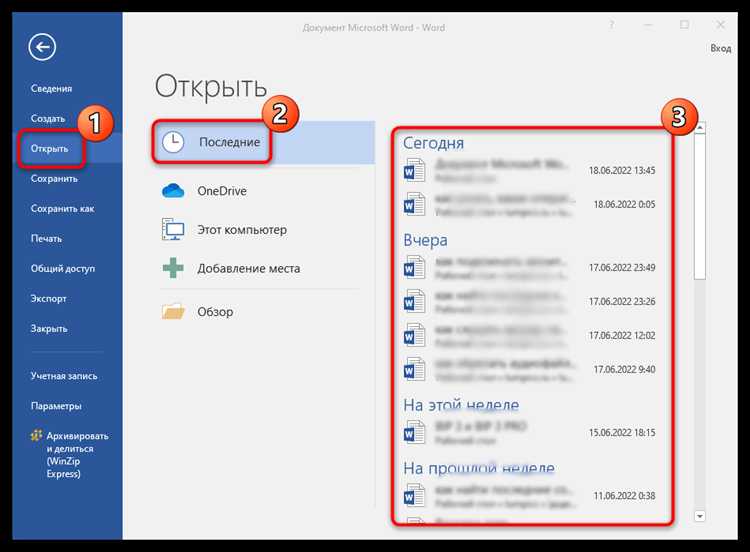The width and height of the screenshot is (750, 552).
Task: Click the green plus Добавление места icon
Action: point(173,268)
